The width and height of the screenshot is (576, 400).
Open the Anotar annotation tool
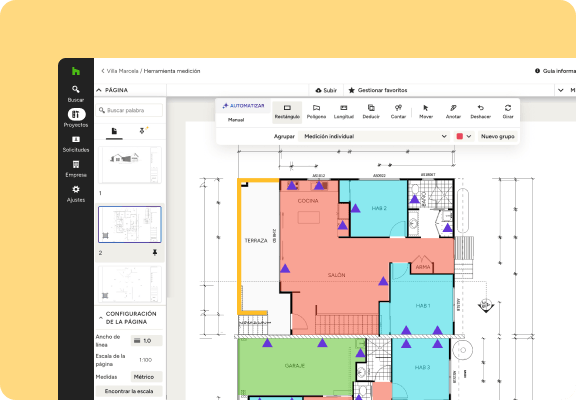click(x=453, y=112)
